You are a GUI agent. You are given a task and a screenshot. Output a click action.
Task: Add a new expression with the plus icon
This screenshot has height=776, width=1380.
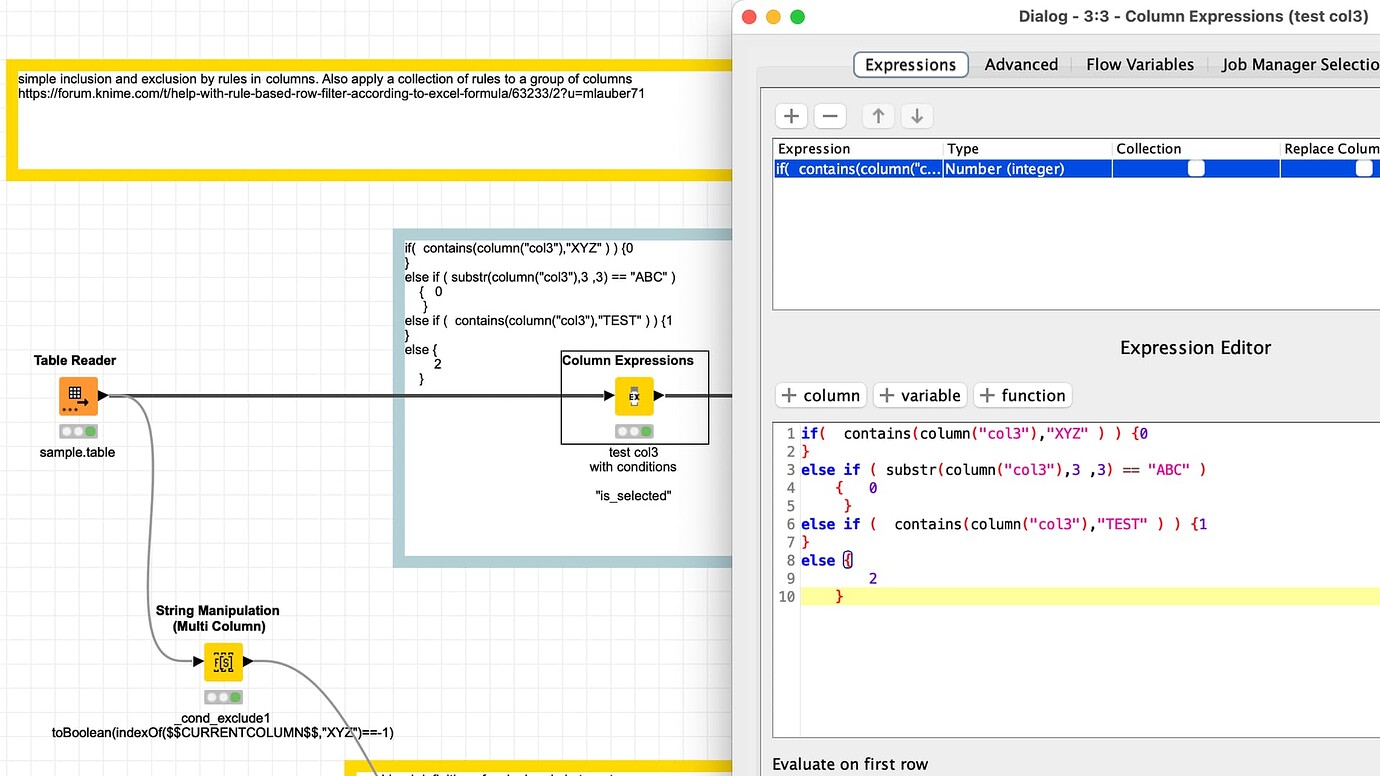791,115
